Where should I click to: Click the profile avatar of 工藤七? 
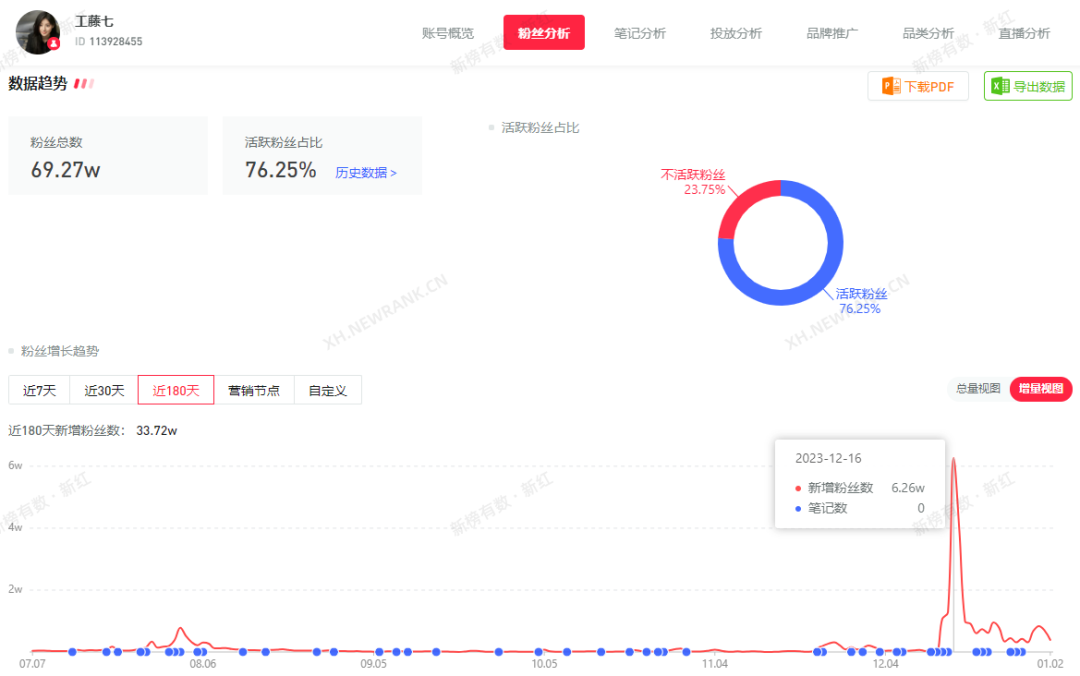[x=38, y=32]
